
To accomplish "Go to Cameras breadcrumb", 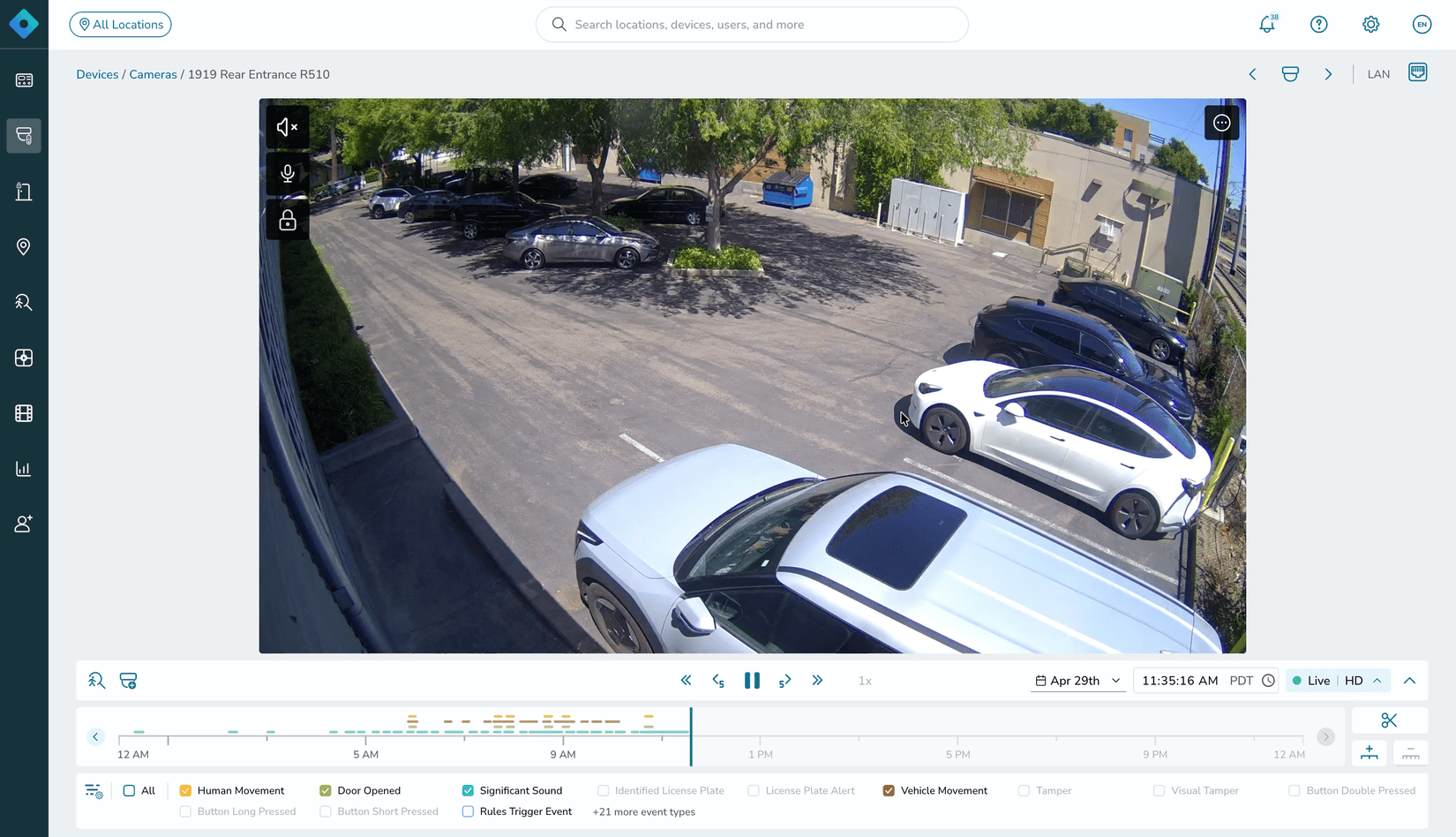I will click(x=153, y=74).
